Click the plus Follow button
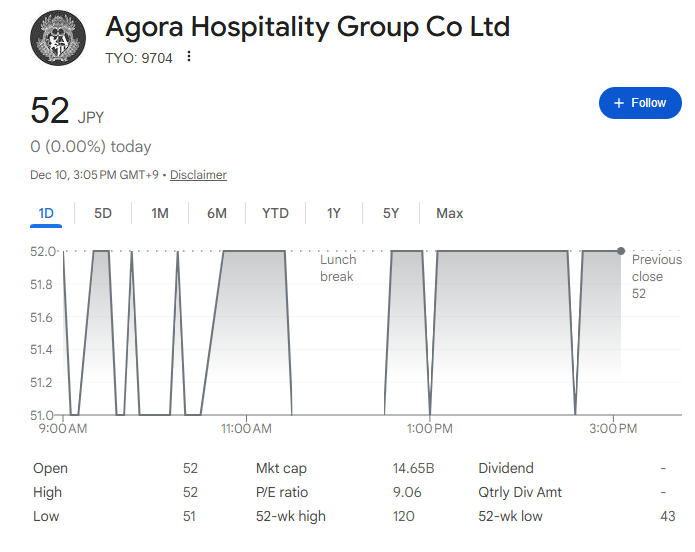 (639, 103)
